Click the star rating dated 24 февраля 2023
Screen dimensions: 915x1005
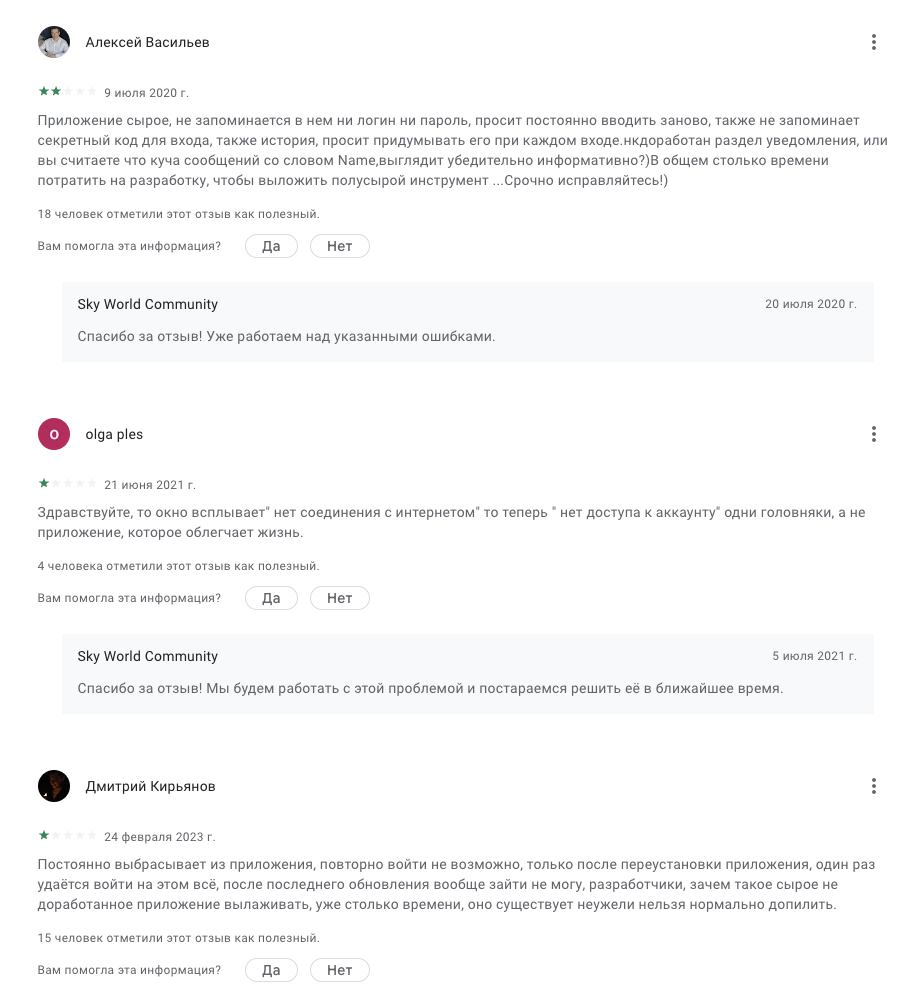coord(67,835)
